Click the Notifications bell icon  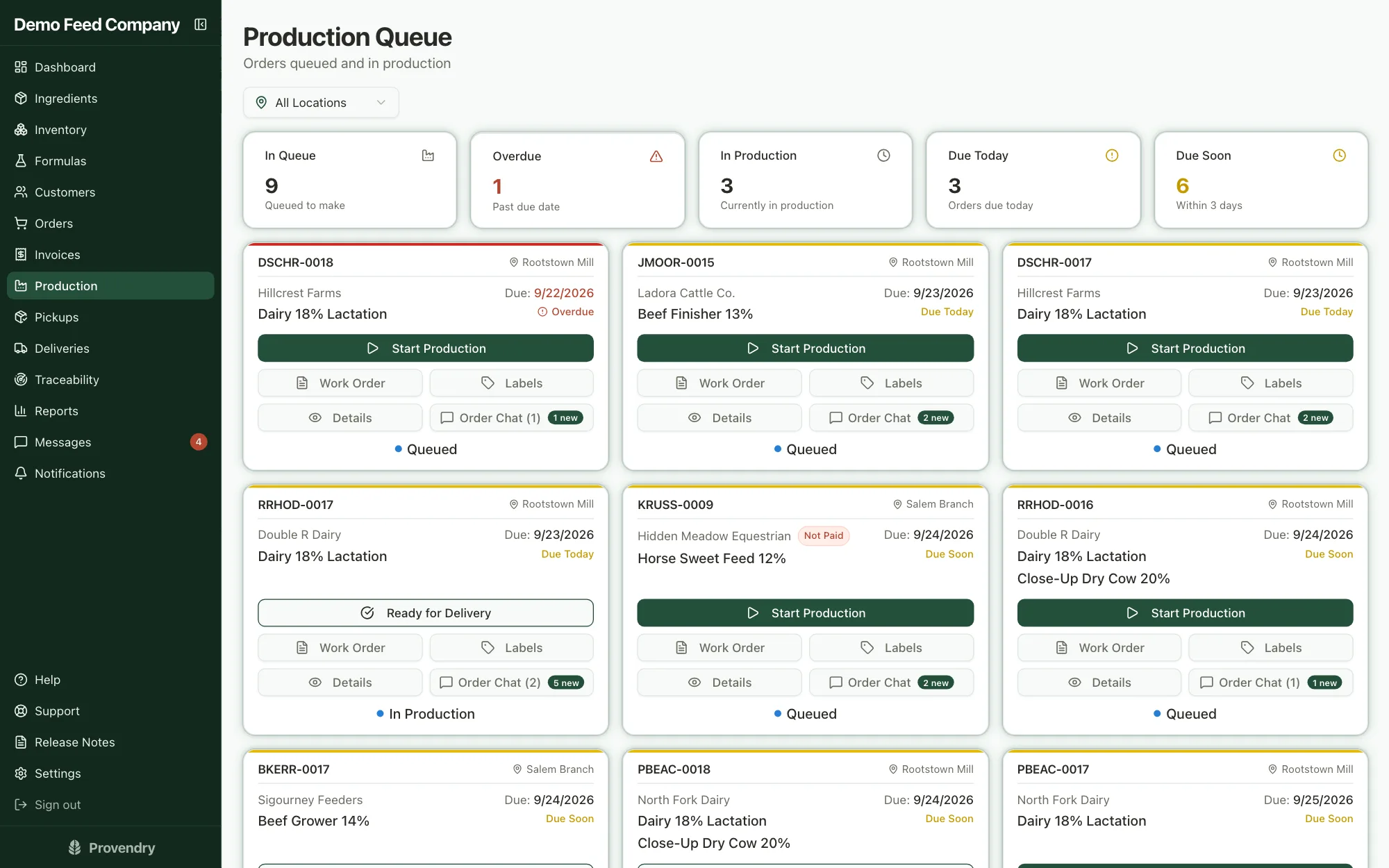[21, 474]
